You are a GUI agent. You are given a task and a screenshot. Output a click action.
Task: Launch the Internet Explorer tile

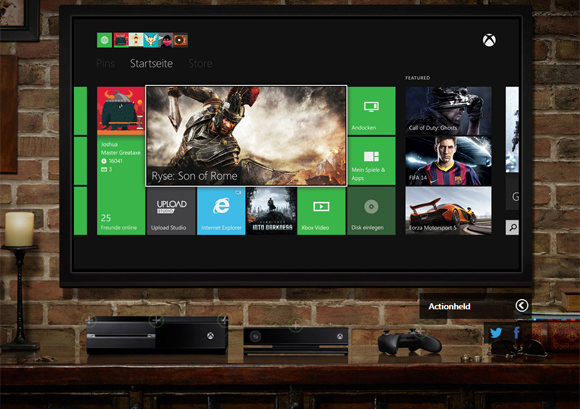(221, 211)
